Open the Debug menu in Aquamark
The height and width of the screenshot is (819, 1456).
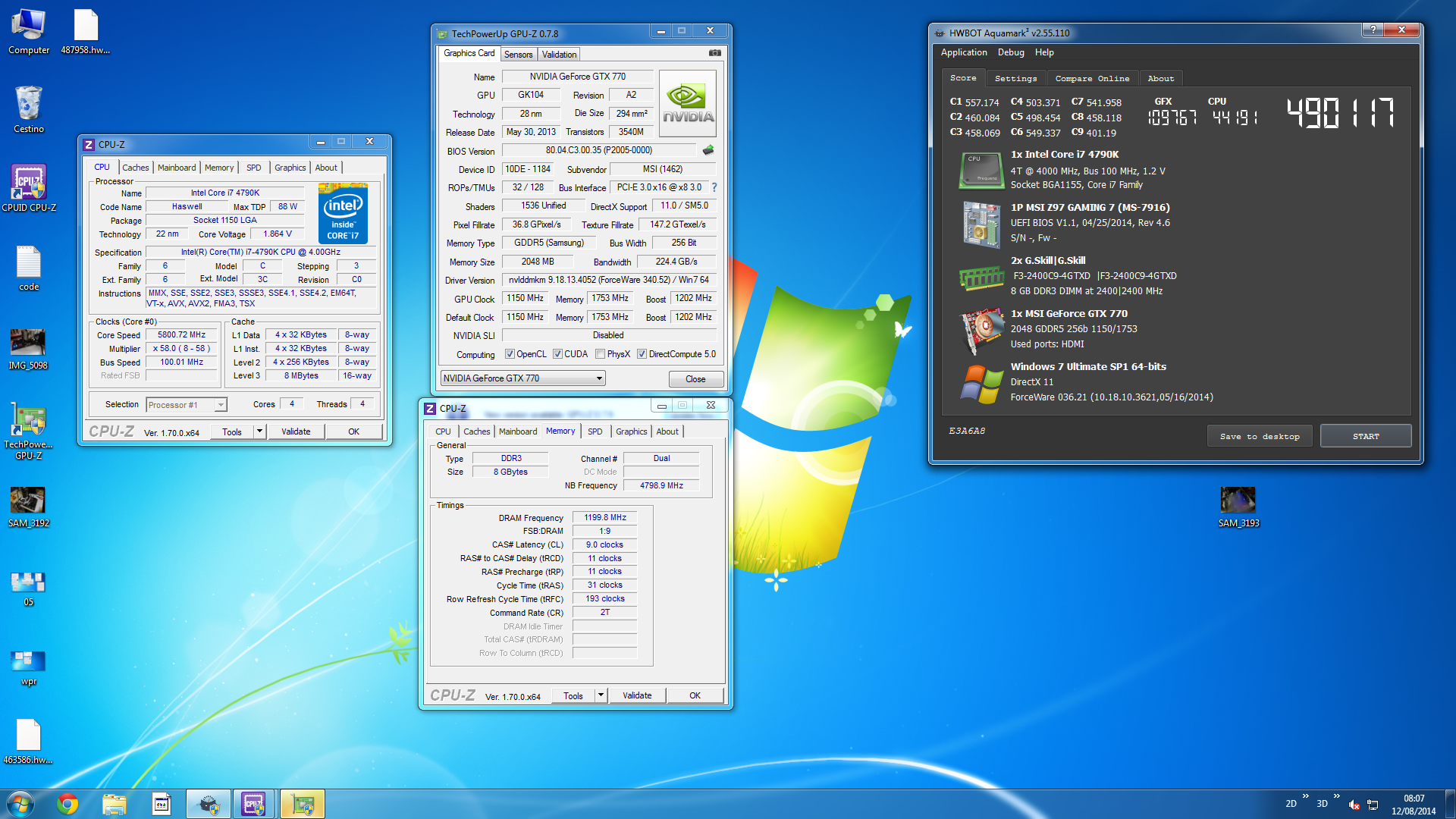click(x=1011, y=52)
